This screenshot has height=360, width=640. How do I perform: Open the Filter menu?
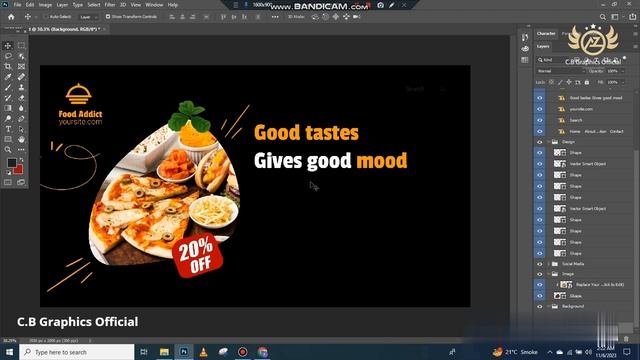110,5
